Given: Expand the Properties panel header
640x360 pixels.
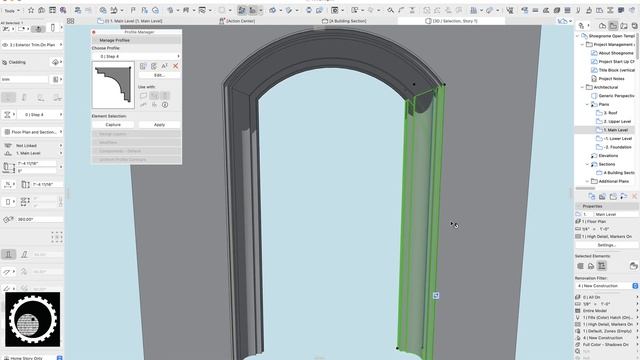Looking at the screenshot, I should [607, 207].
